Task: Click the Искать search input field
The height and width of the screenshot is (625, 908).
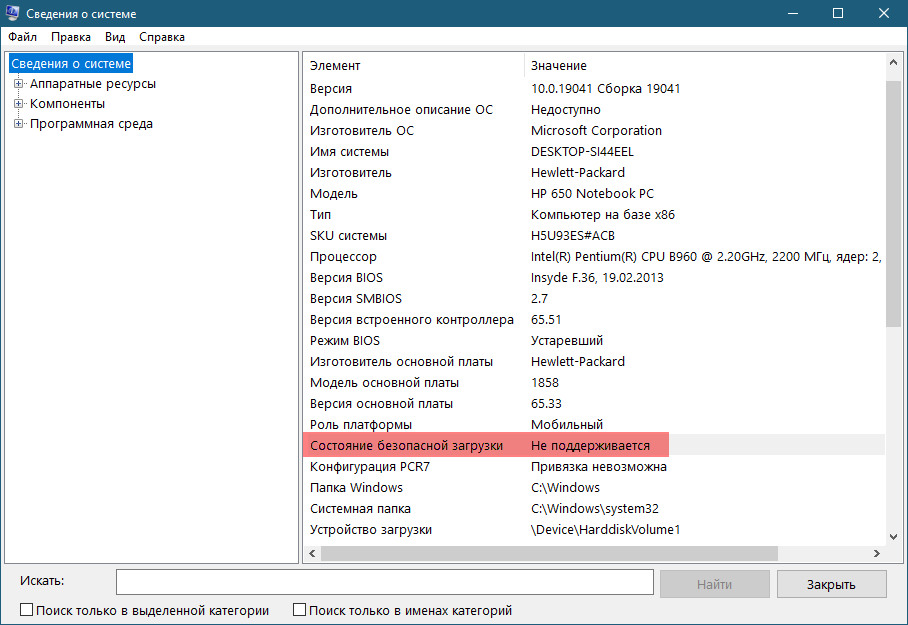Action: pyautogui.click(x=385, y=582)
